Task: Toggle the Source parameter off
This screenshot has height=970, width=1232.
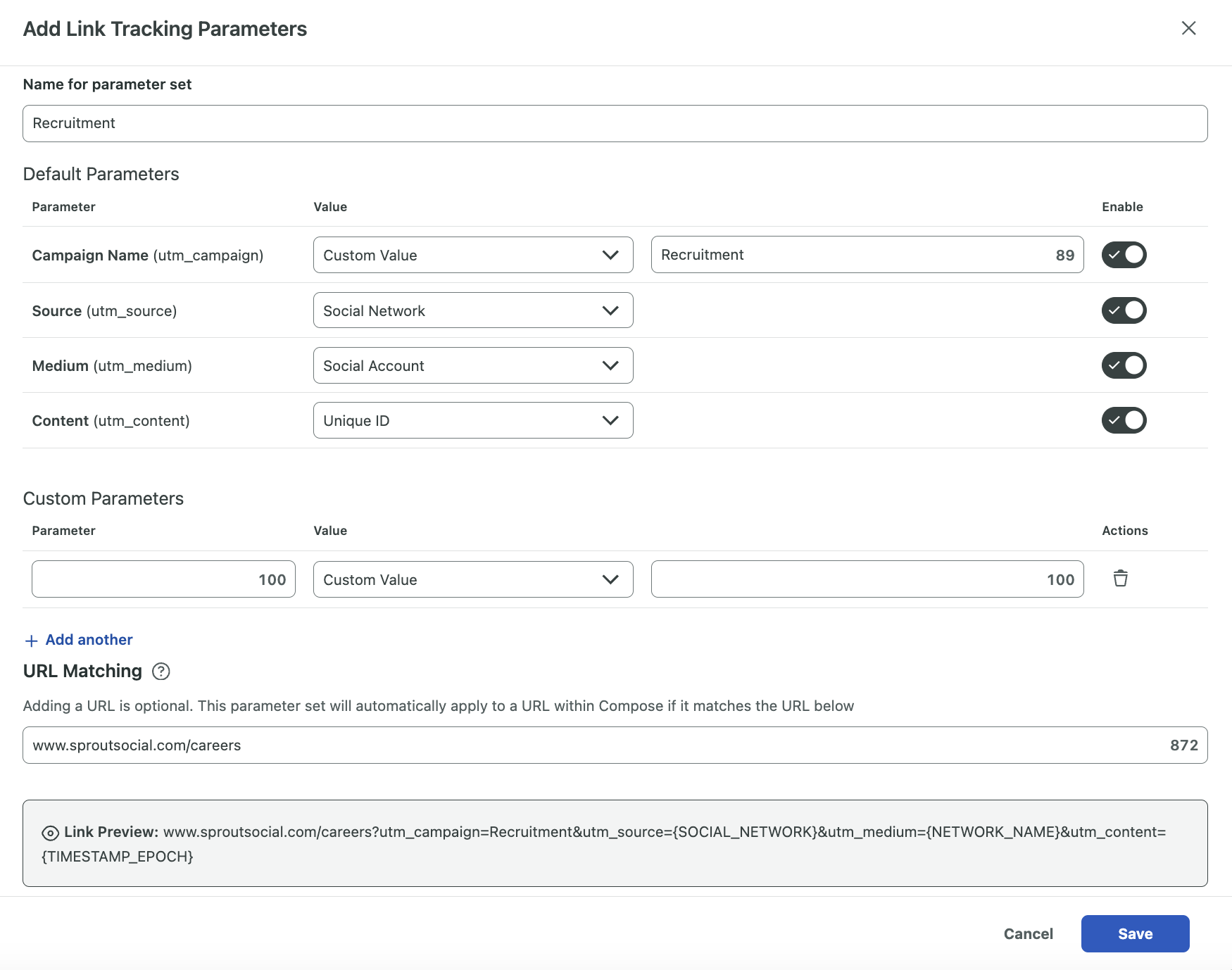Action: coord(1124,310)
